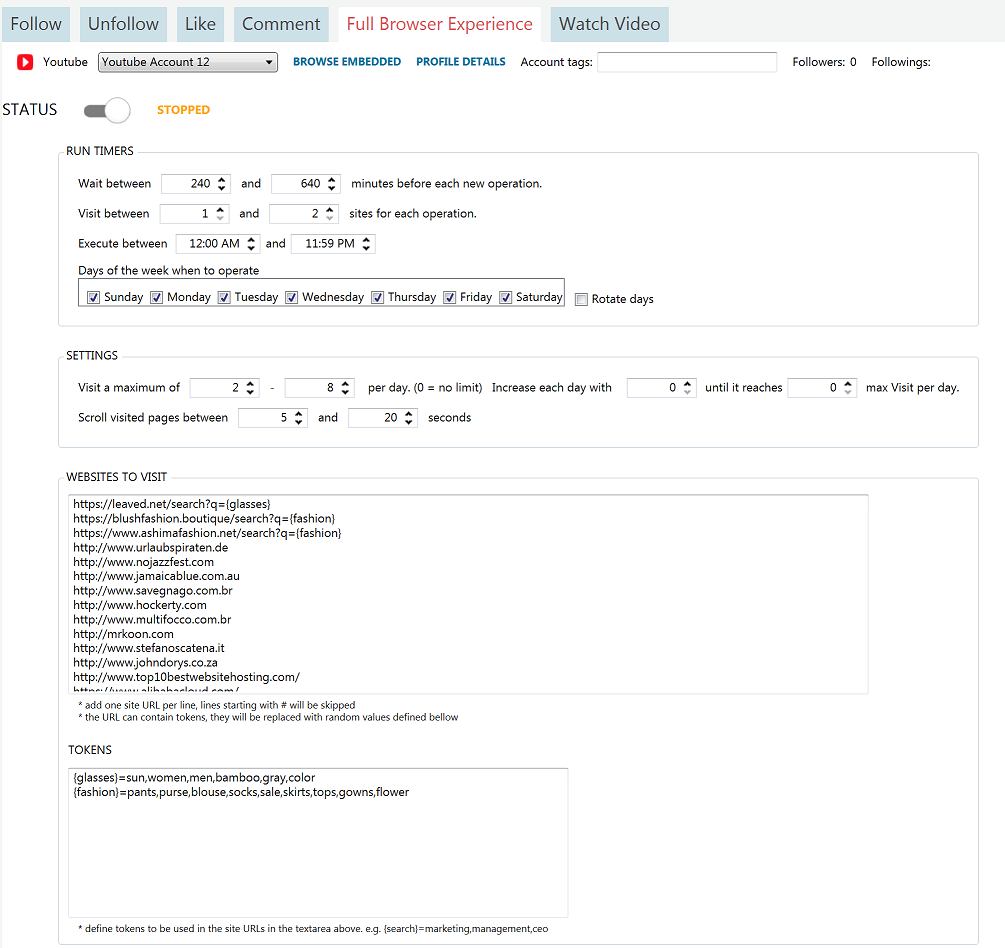Click the BROWSE EMBEDDED link
Screen dimensions: 1005x948
(x=347, y=62)
